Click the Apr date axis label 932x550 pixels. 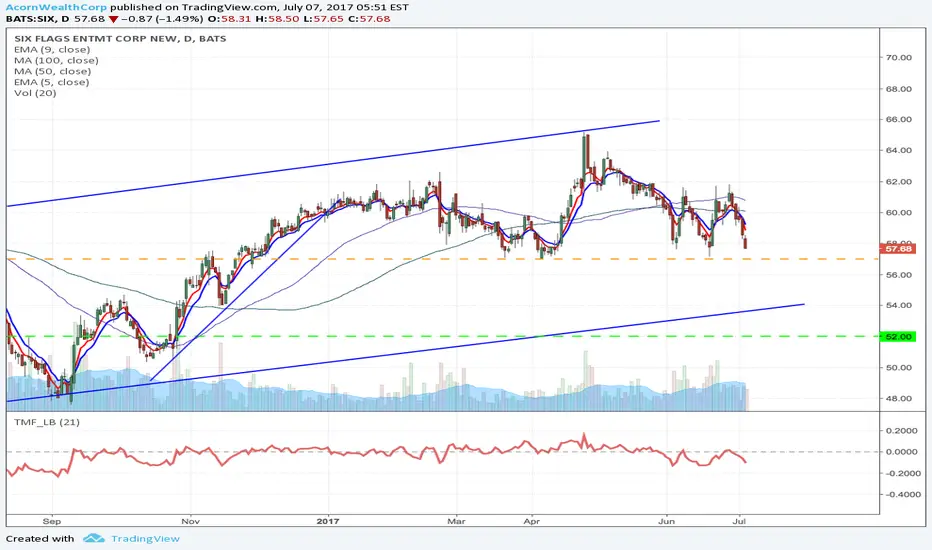tap(531, 521)
